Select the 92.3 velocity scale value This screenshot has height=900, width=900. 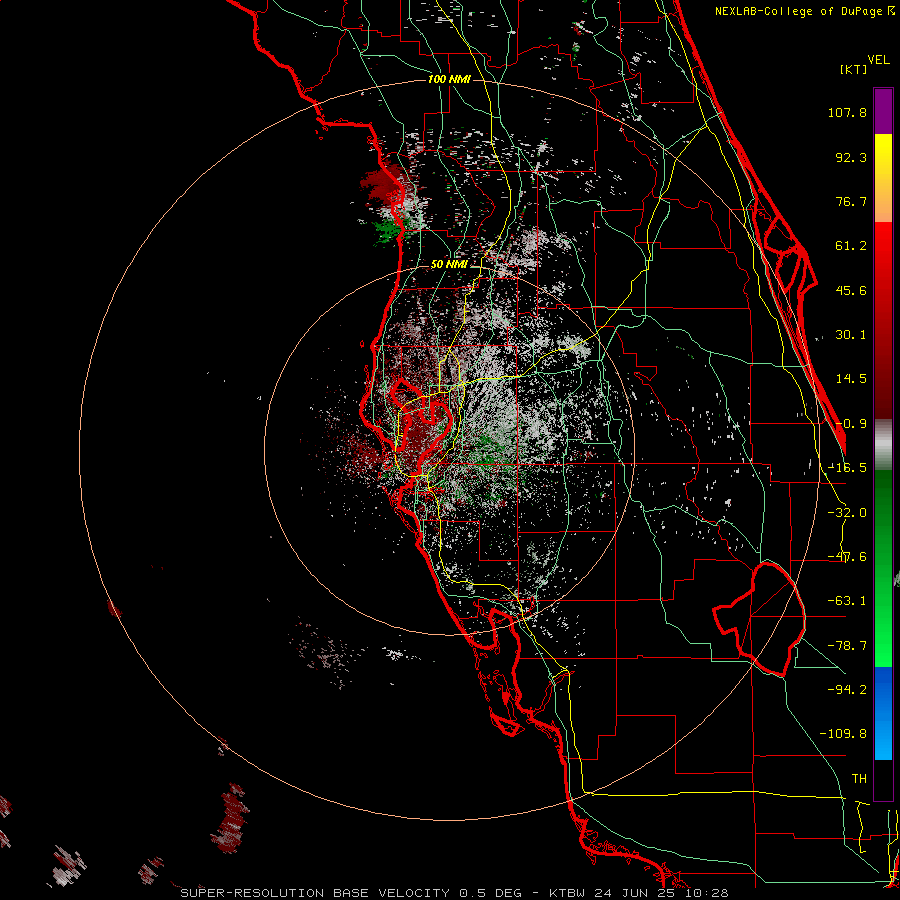click(x=851, y=157)
